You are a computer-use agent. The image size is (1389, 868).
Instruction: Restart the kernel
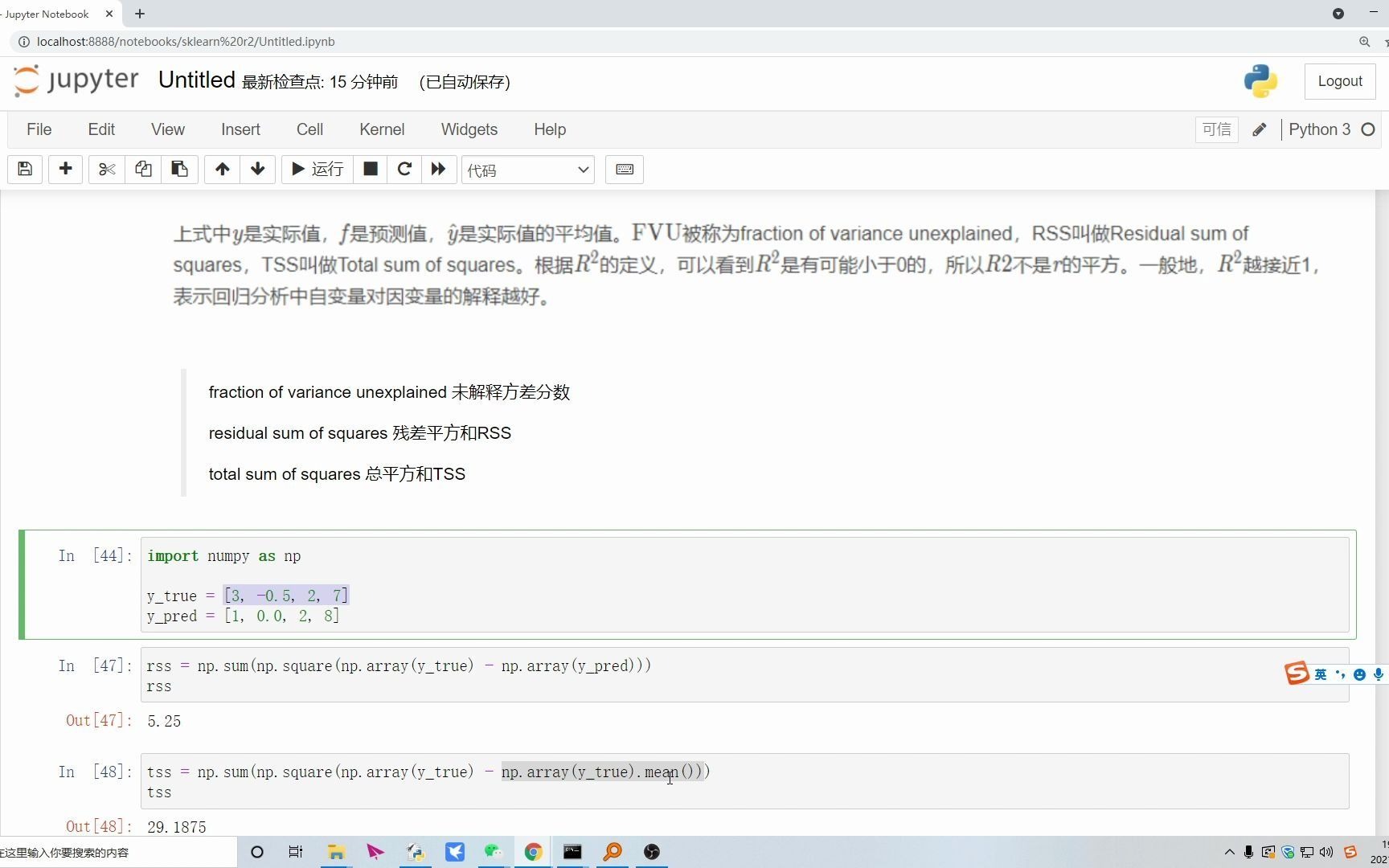[x=404, y=169]
